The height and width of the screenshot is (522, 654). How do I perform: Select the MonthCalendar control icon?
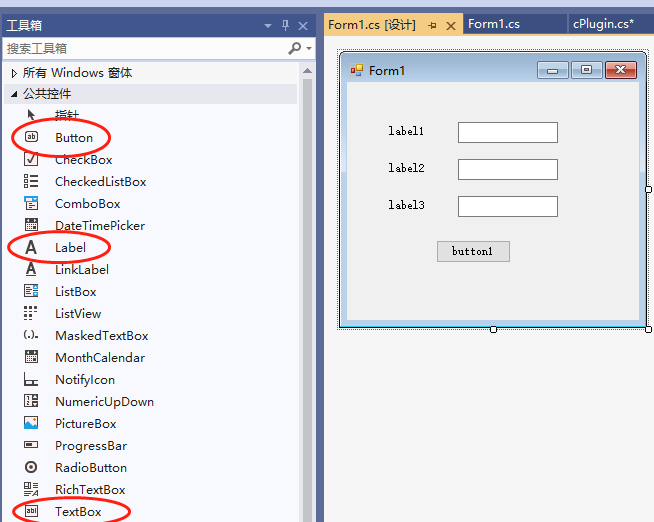[31, 357]
